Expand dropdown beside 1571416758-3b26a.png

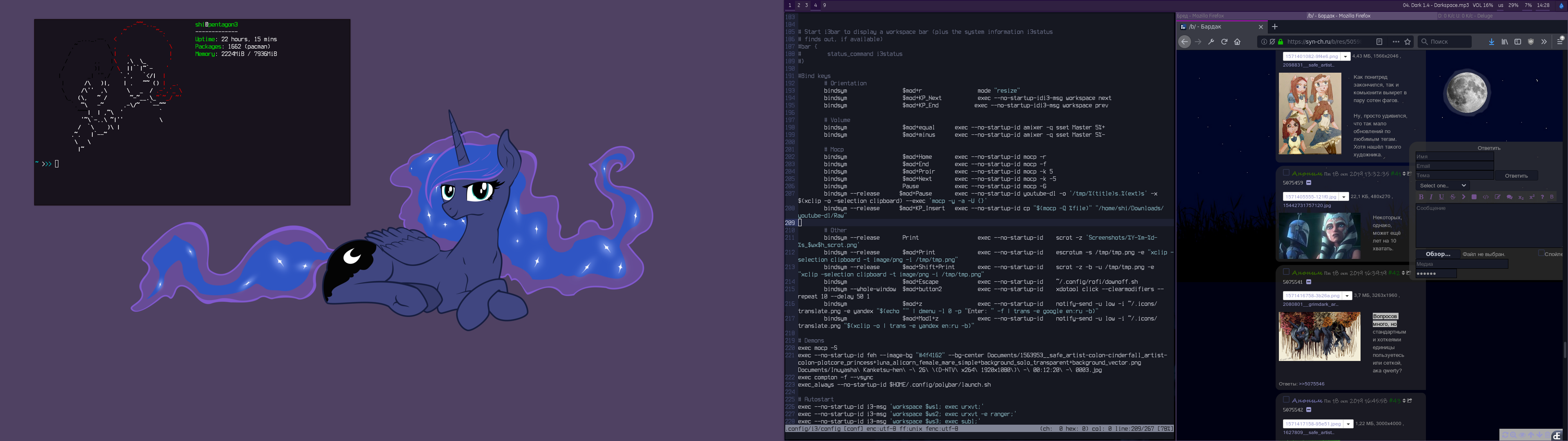coord(1347,295)
